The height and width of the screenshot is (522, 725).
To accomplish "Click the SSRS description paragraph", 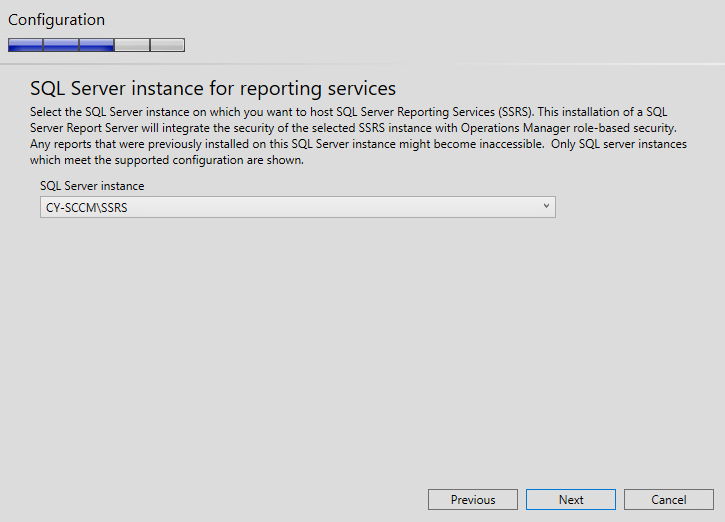I will click(358, 136).
